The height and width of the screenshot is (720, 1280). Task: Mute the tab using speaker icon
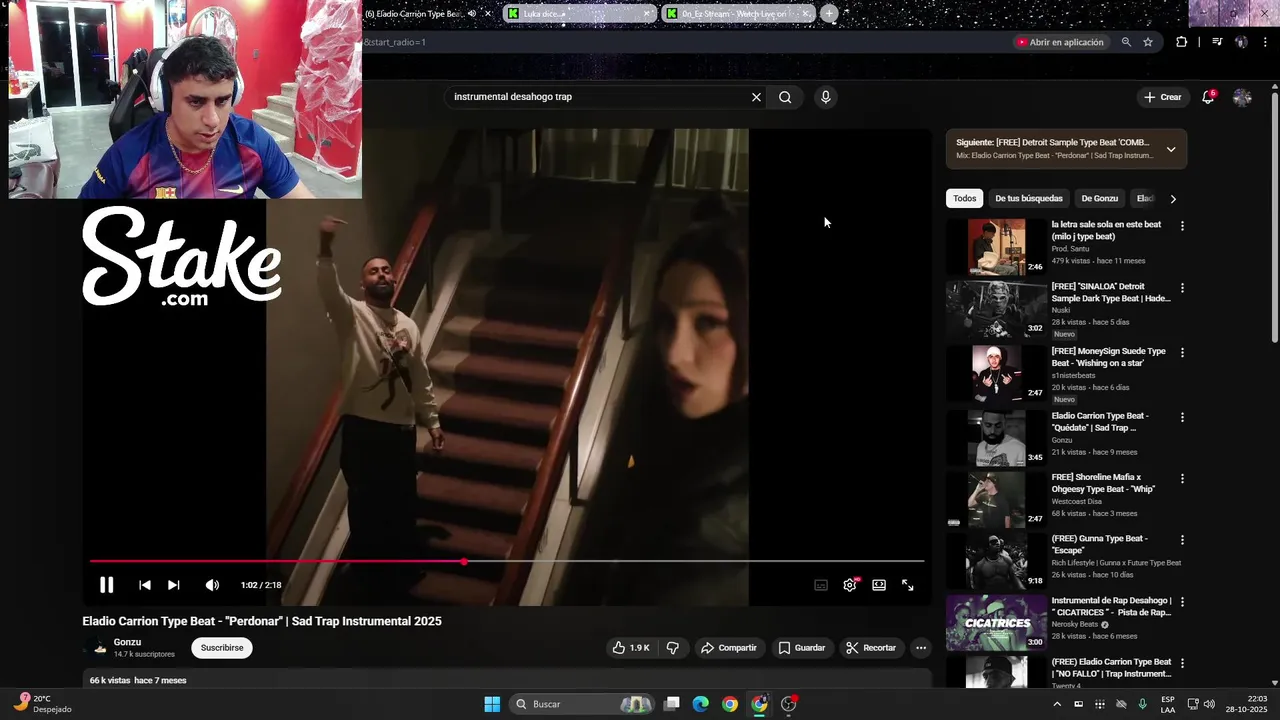coord(472,14)
